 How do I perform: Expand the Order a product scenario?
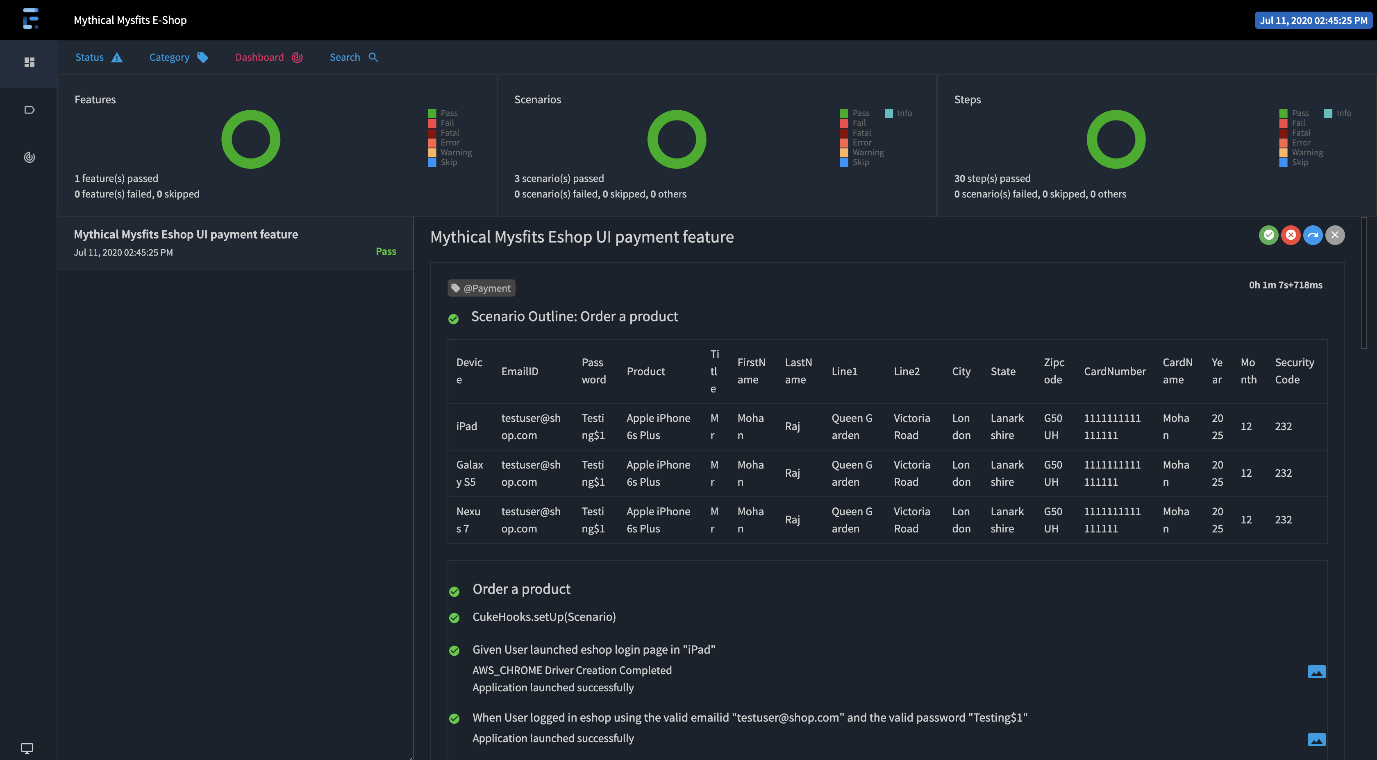[522, 589]
